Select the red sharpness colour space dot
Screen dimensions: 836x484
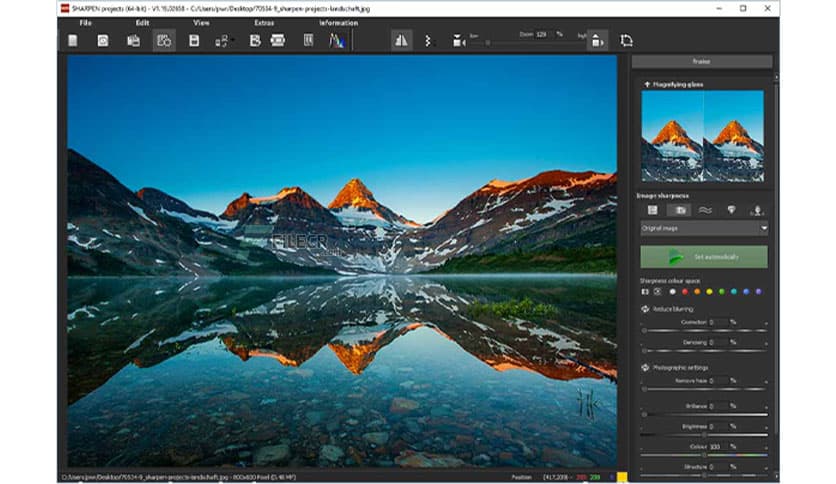pyautogui.click(x=684, y=292)
